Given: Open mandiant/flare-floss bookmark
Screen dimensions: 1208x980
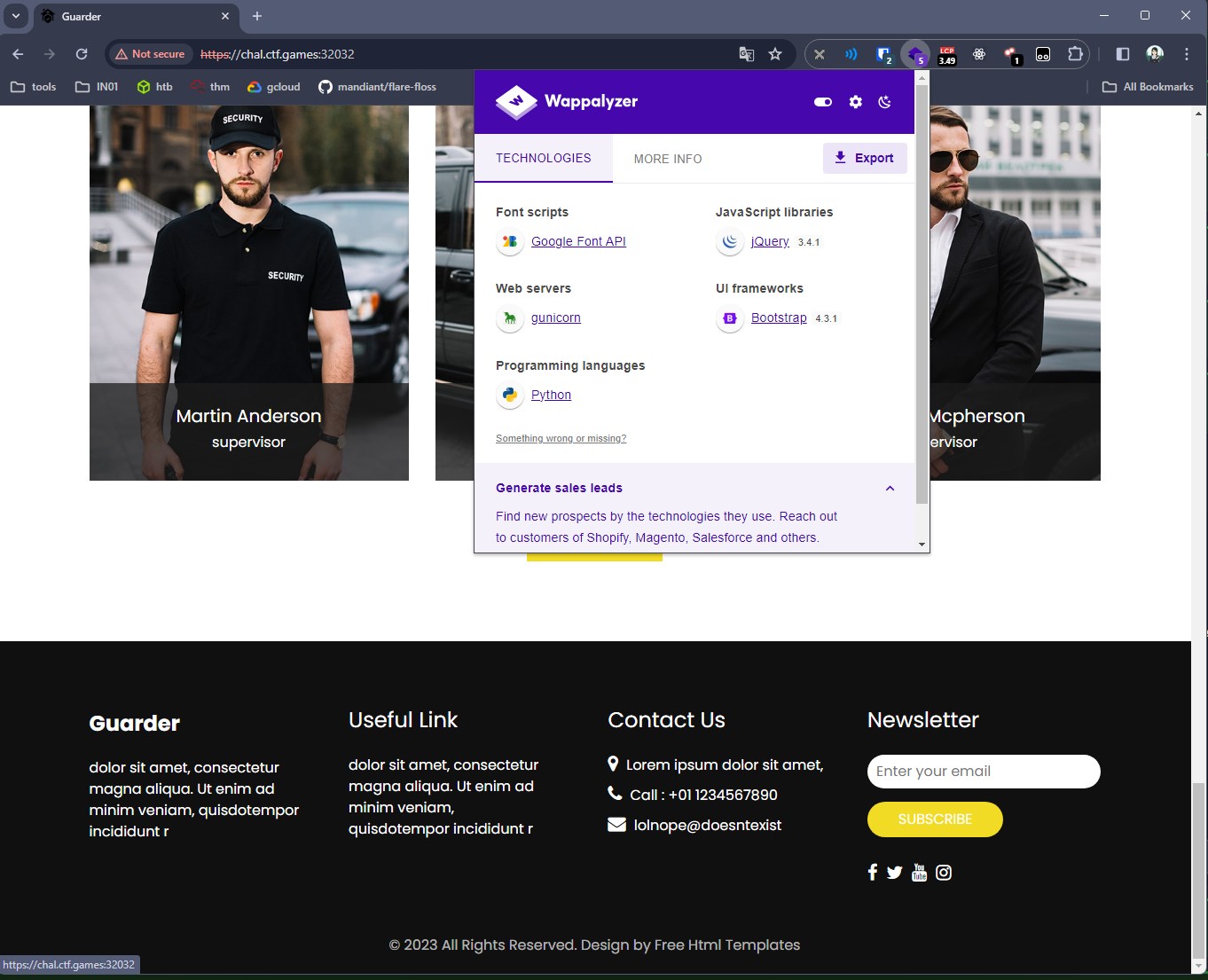Looking at the screenshot, I should pos(378,87).
